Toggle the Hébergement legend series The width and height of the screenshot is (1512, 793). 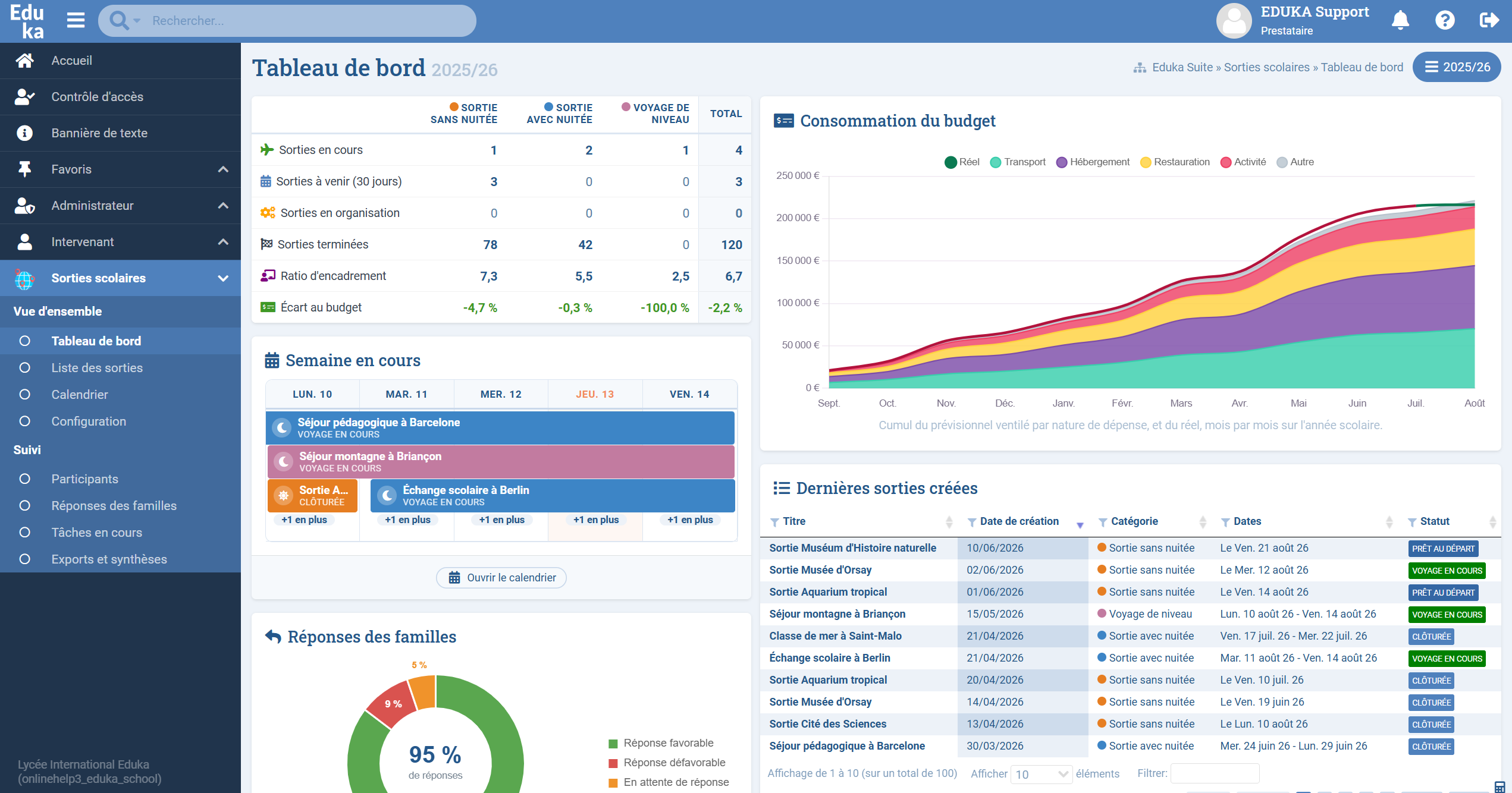point(1093,162)
